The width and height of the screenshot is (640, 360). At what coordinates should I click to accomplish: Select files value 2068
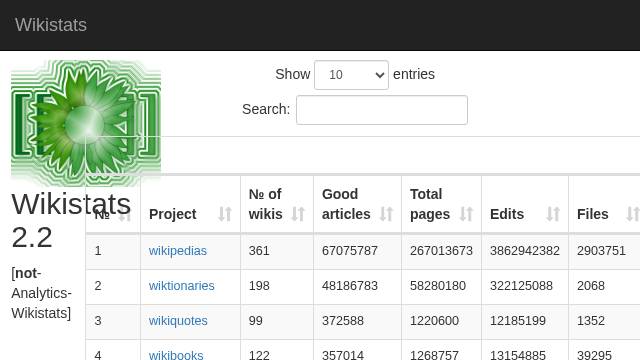(591, 286)
